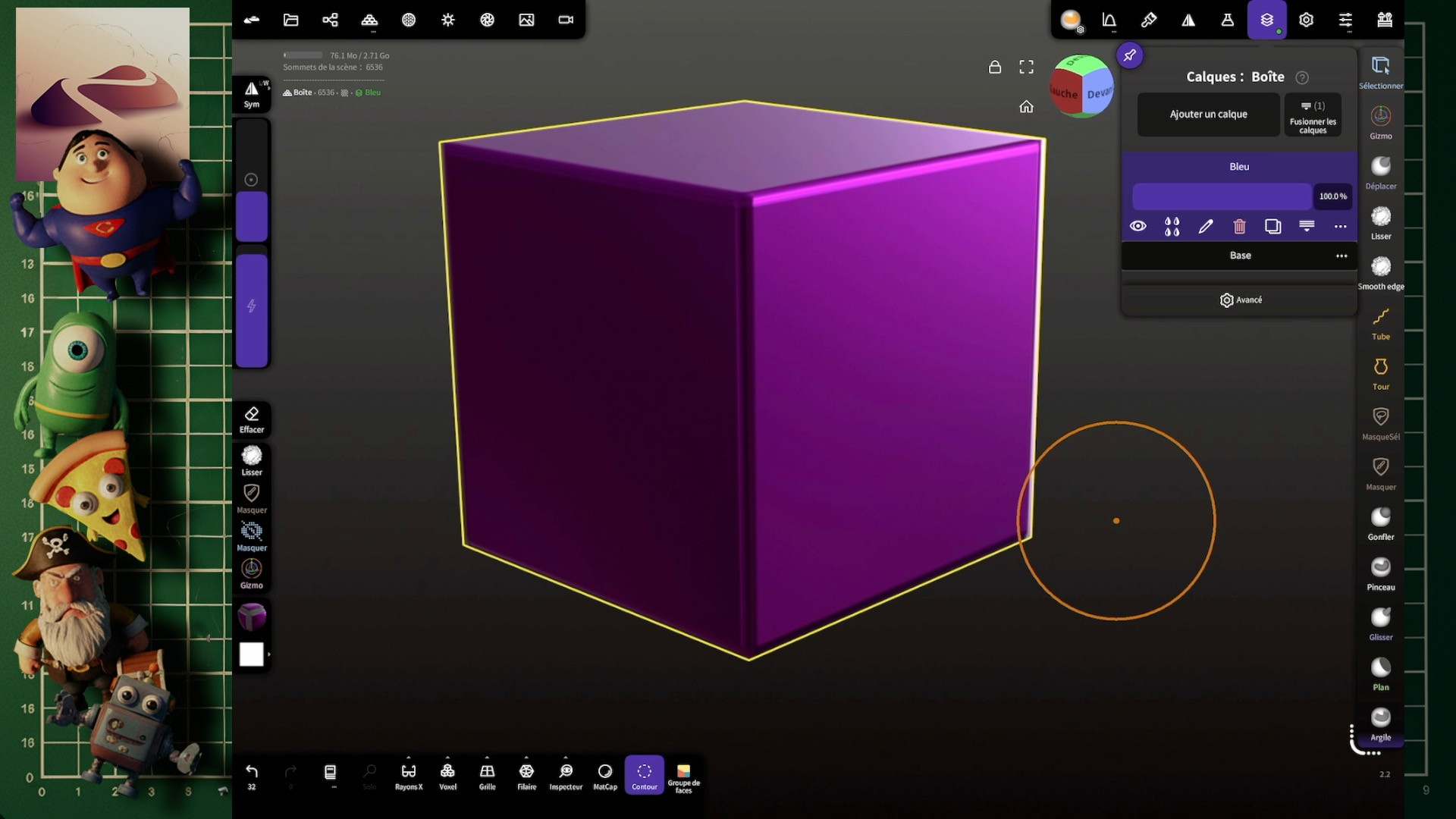
Task: Choose the Argile clay tool
Action: click(x=1380, y=723)
